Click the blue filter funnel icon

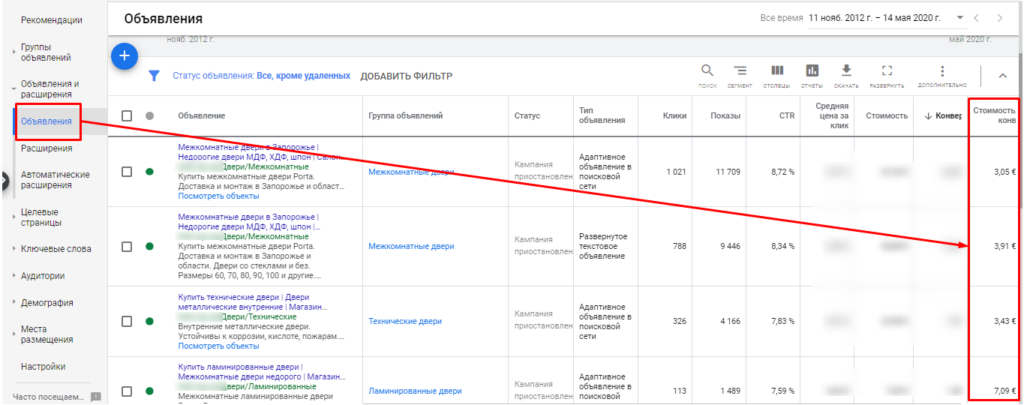point(154,76)
